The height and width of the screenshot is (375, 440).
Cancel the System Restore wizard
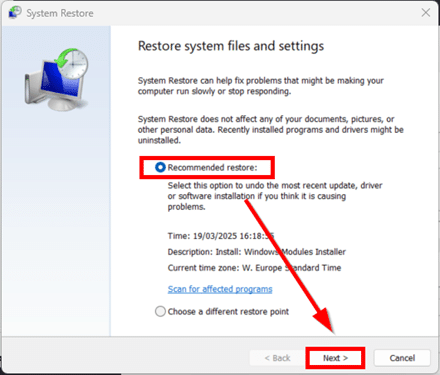402,358
